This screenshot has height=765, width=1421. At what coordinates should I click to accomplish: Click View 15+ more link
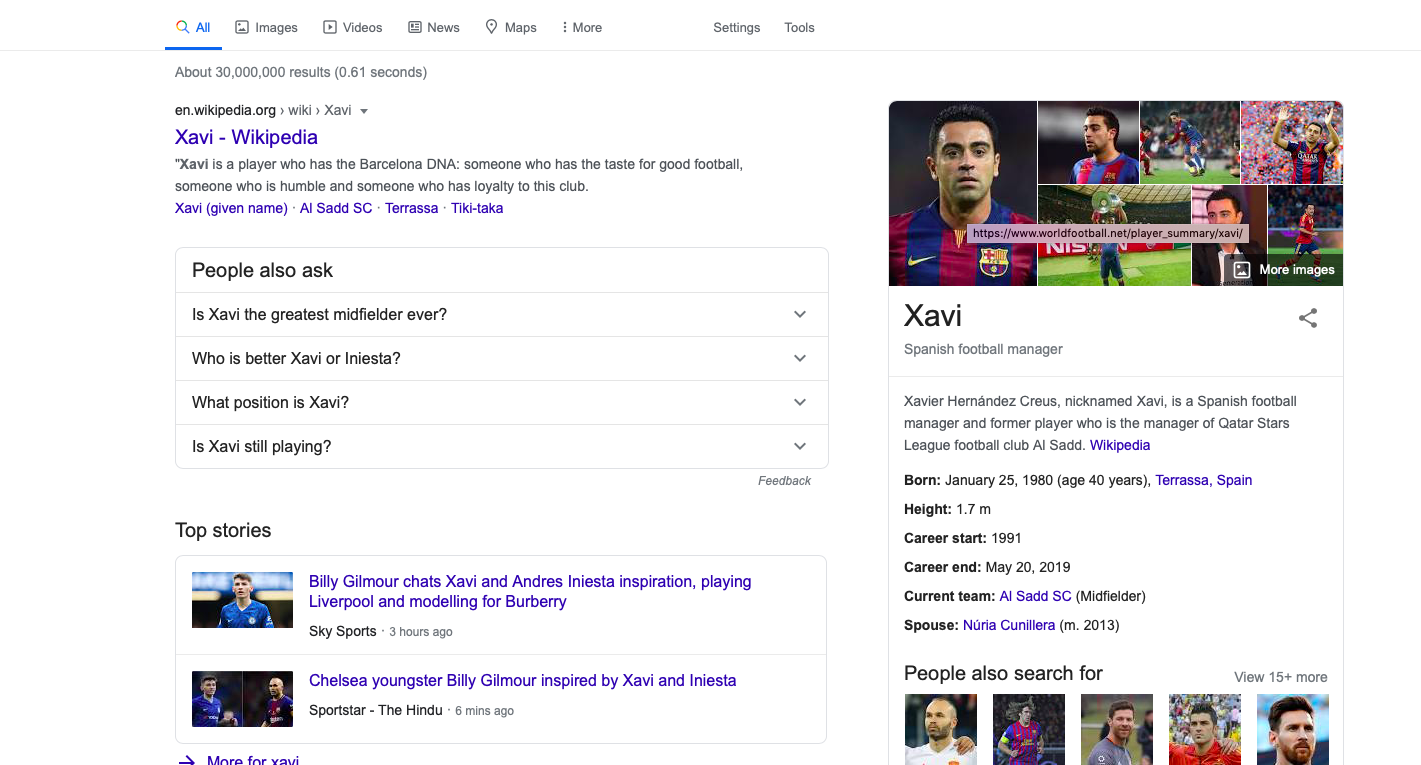pyautogui.click(x=1280, y=677)
